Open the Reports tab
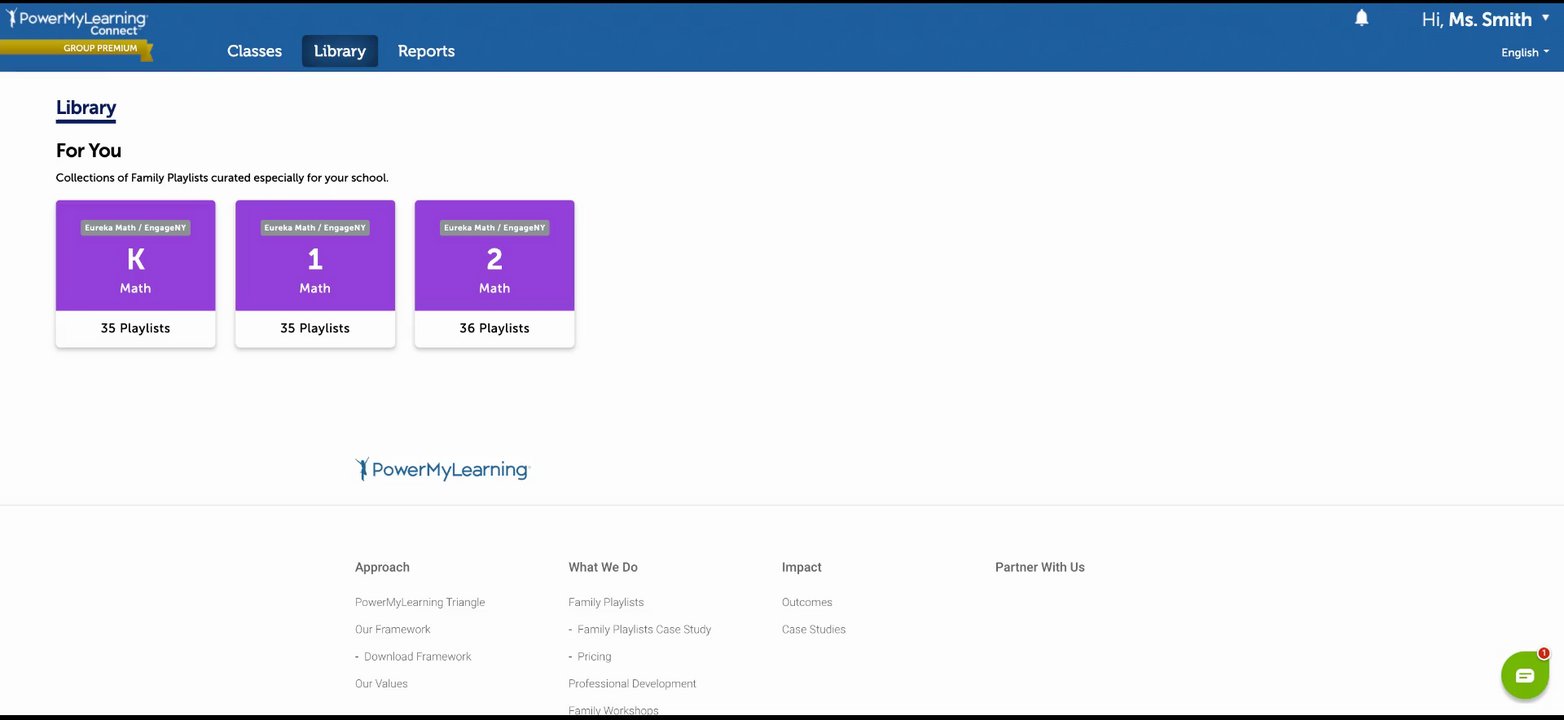 (426, 51)
